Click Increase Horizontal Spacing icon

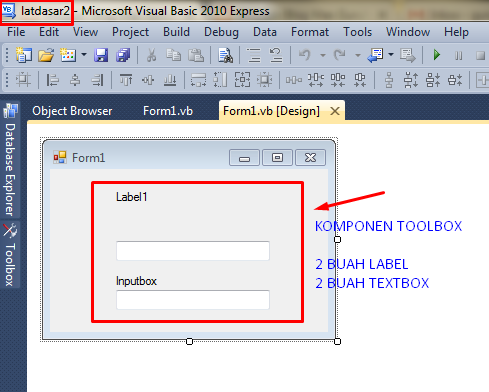click(x=316, y=80)
